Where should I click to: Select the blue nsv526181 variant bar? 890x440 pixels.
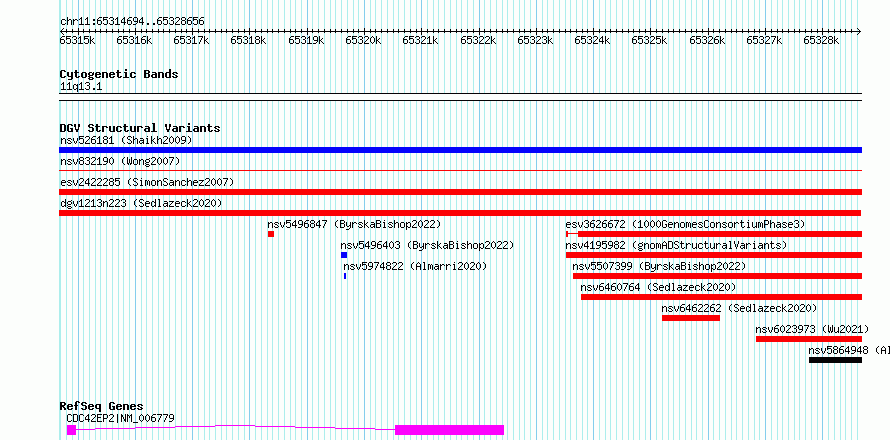point(460,150)
